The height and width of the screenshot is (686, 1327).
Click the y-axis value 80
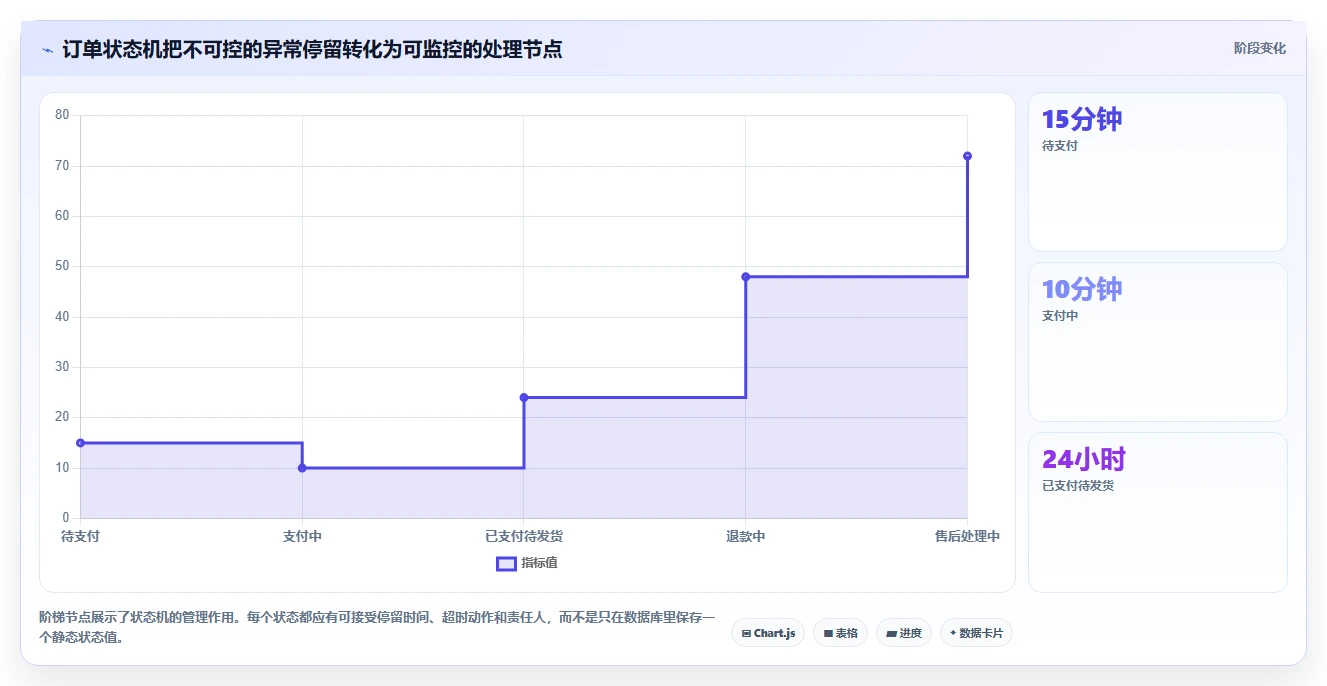click(62, 115)
